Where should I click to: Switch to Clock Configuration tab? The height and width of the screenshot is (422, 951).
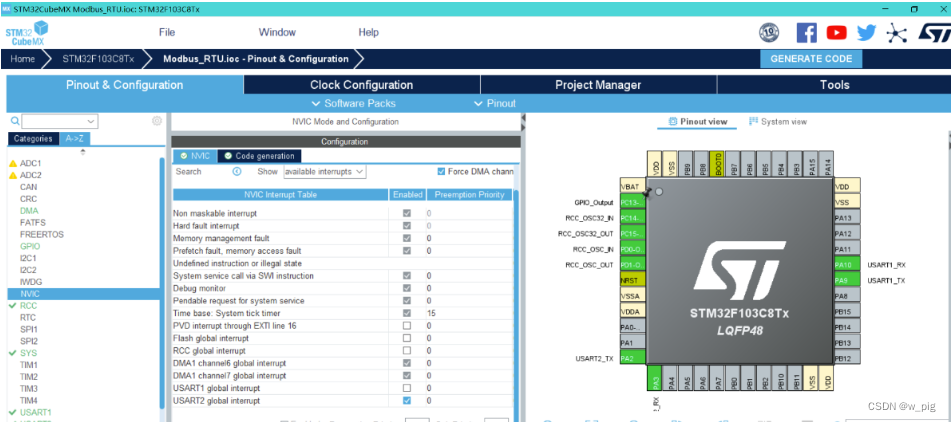(x=361, y=85)
